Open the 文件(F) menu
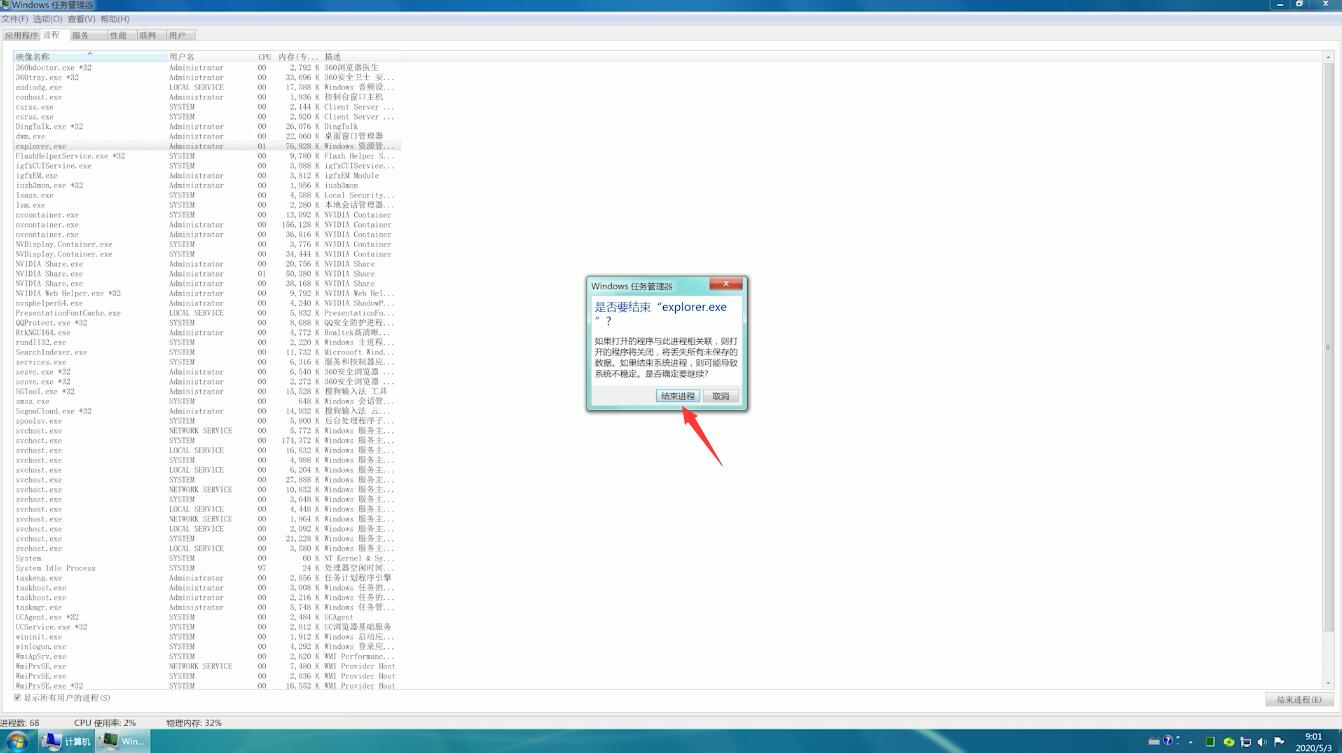Viewport: 1342px width, 753px height. [x=14, y=19]
